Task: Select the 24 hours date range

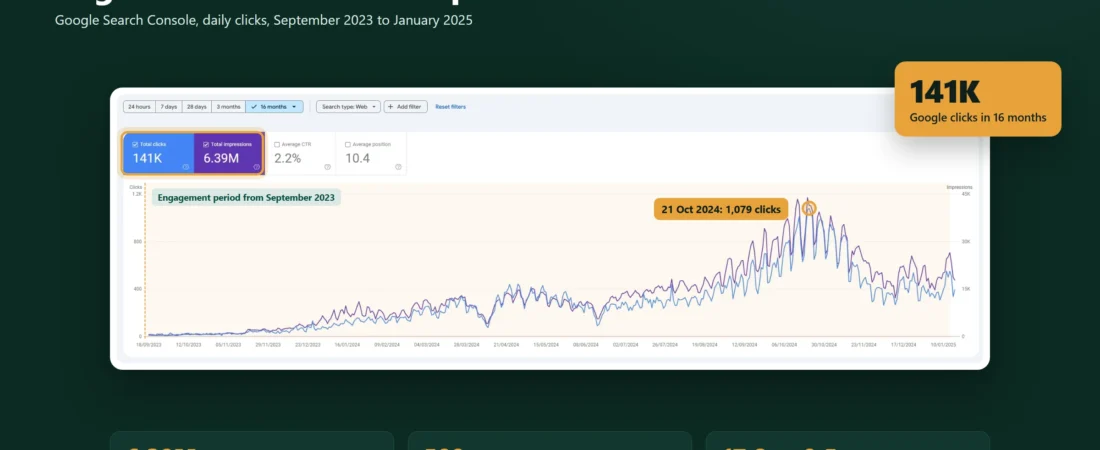Action: pyautogui.click(x=139, y=107)
